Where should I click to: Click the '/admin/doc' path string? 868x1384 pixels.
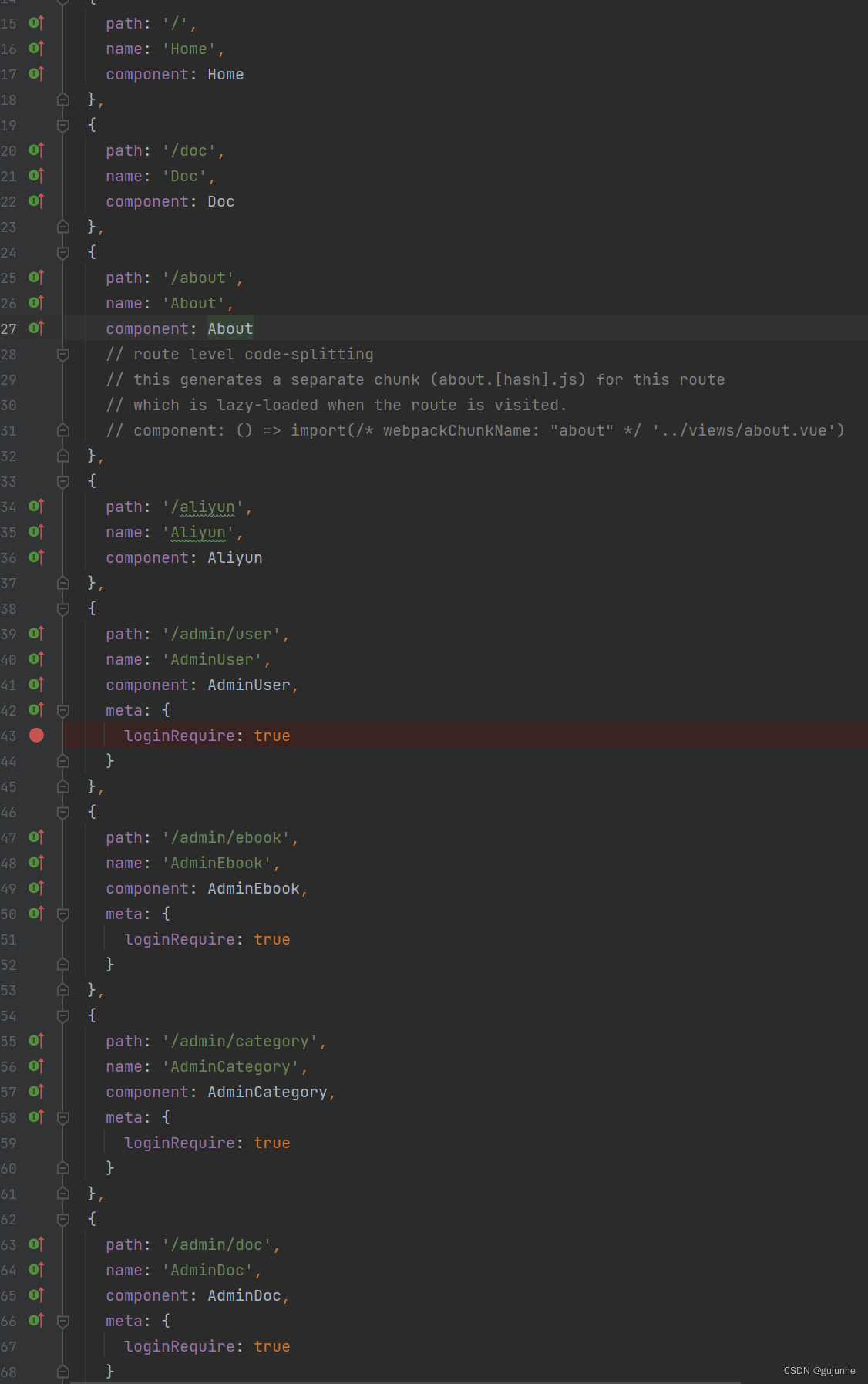point(217,1245)
